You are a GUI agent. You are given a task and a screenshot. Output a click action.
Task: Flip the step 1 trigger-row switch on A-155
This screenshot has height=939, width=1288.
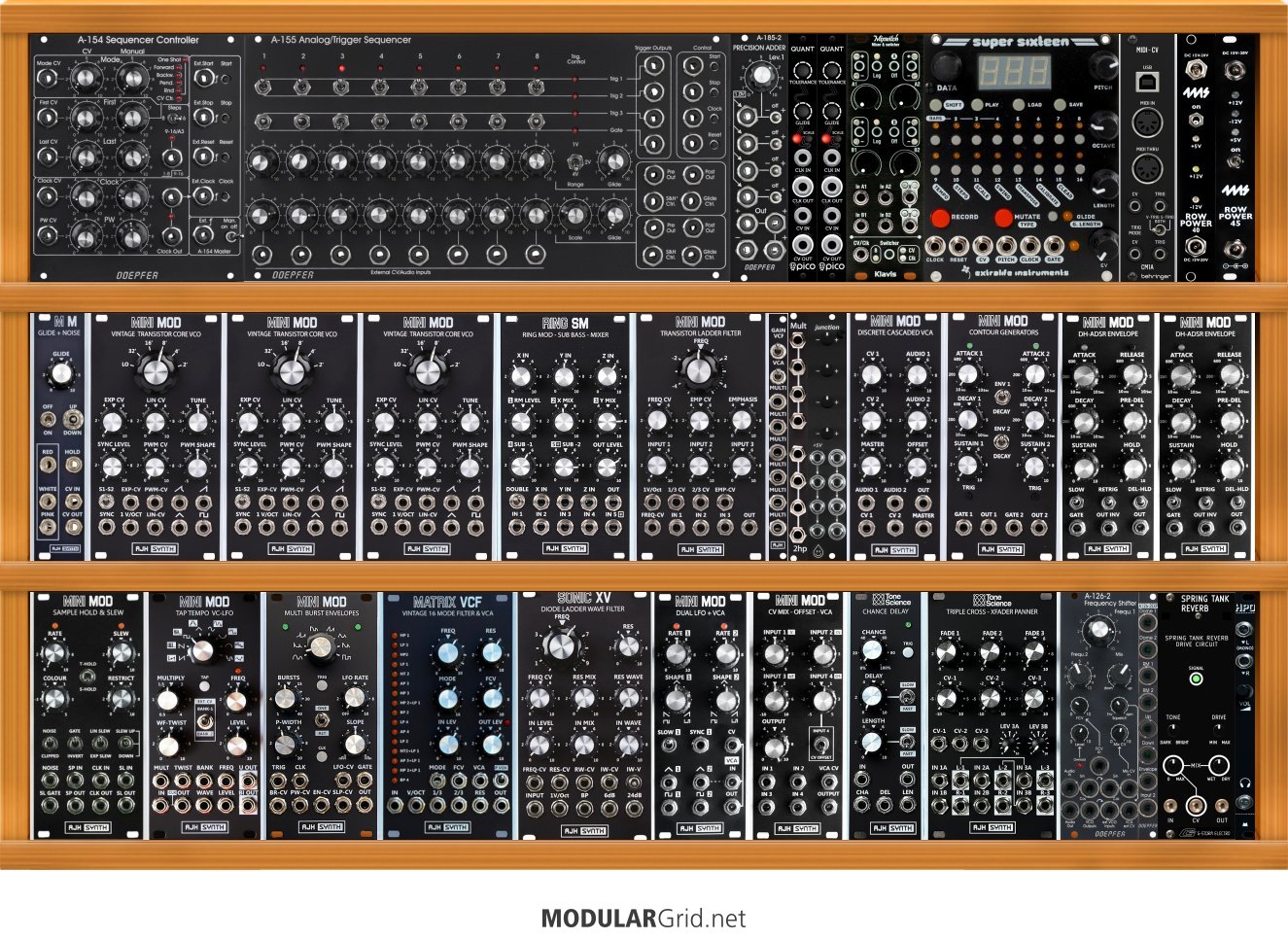263,86
